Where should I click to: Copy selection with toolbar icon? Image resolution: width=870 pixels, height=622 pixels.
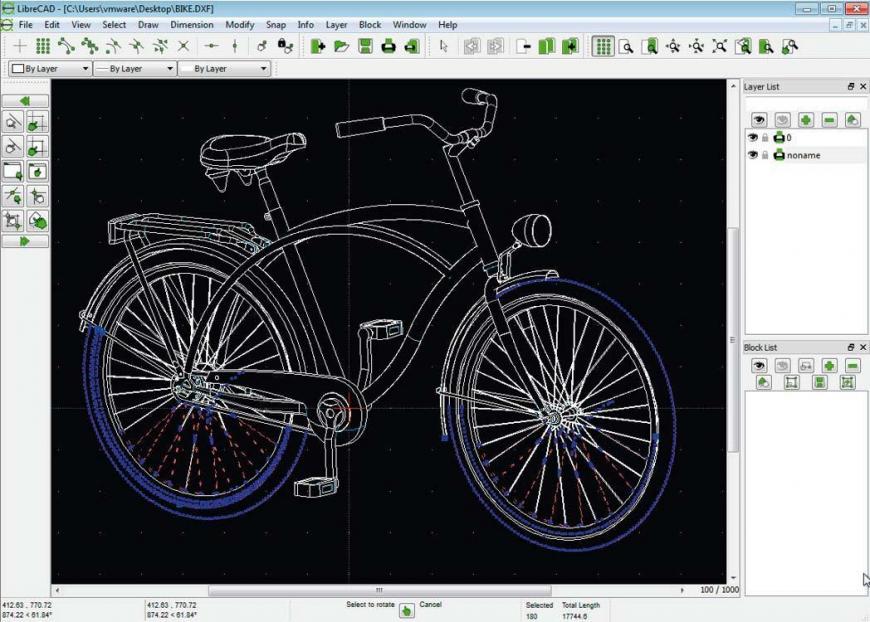click(547, 46)
